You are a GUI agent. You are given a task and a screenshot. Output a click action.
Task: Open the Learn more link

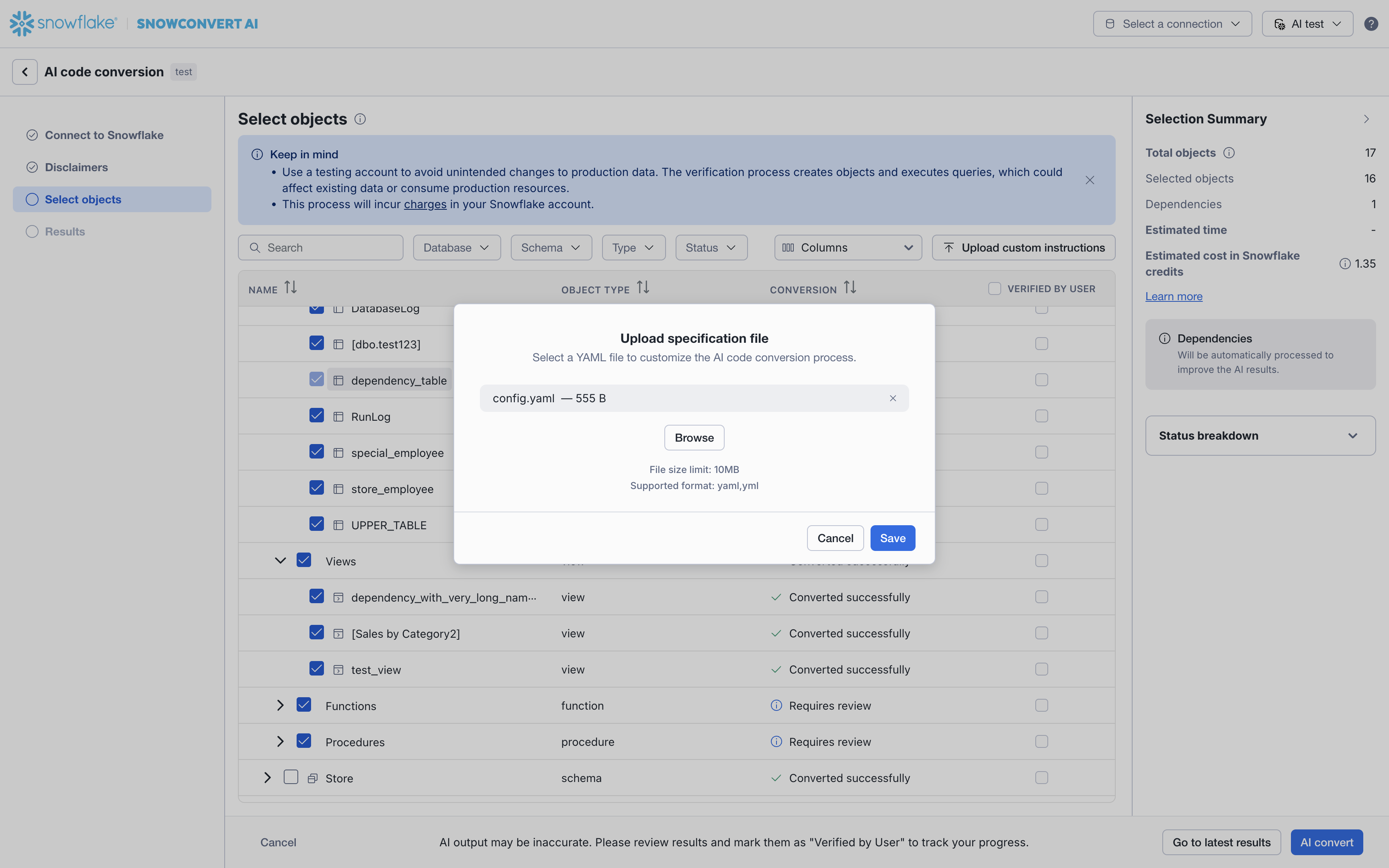point(1173,297)
